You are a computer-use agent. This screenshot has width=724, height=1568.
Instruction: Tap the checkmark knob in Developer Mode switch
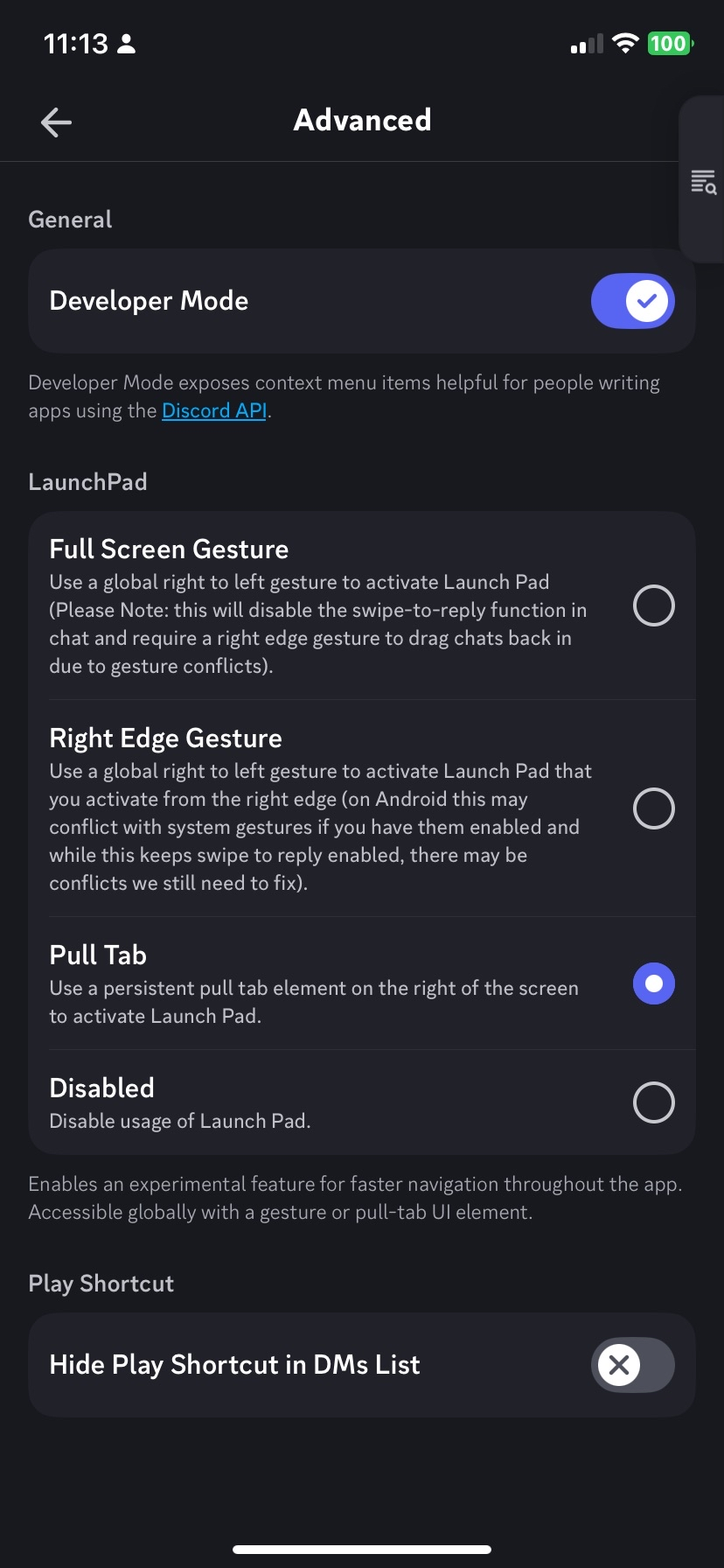(647, 301)
